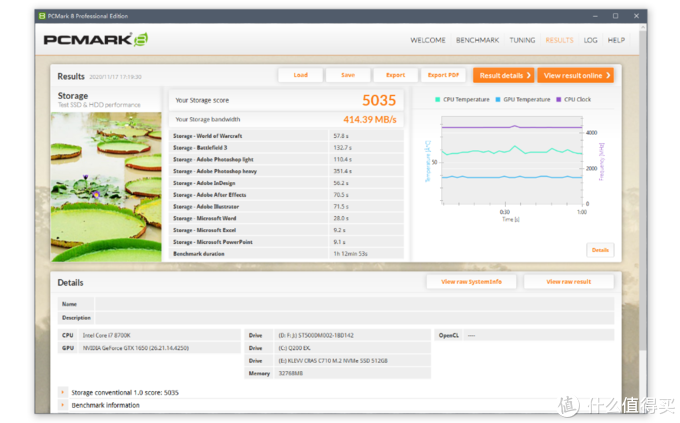The width and height of the screenshot is (680, 423).
Task: Open the LOG tab
Action: pyautogui.click(x=590, y=40)
